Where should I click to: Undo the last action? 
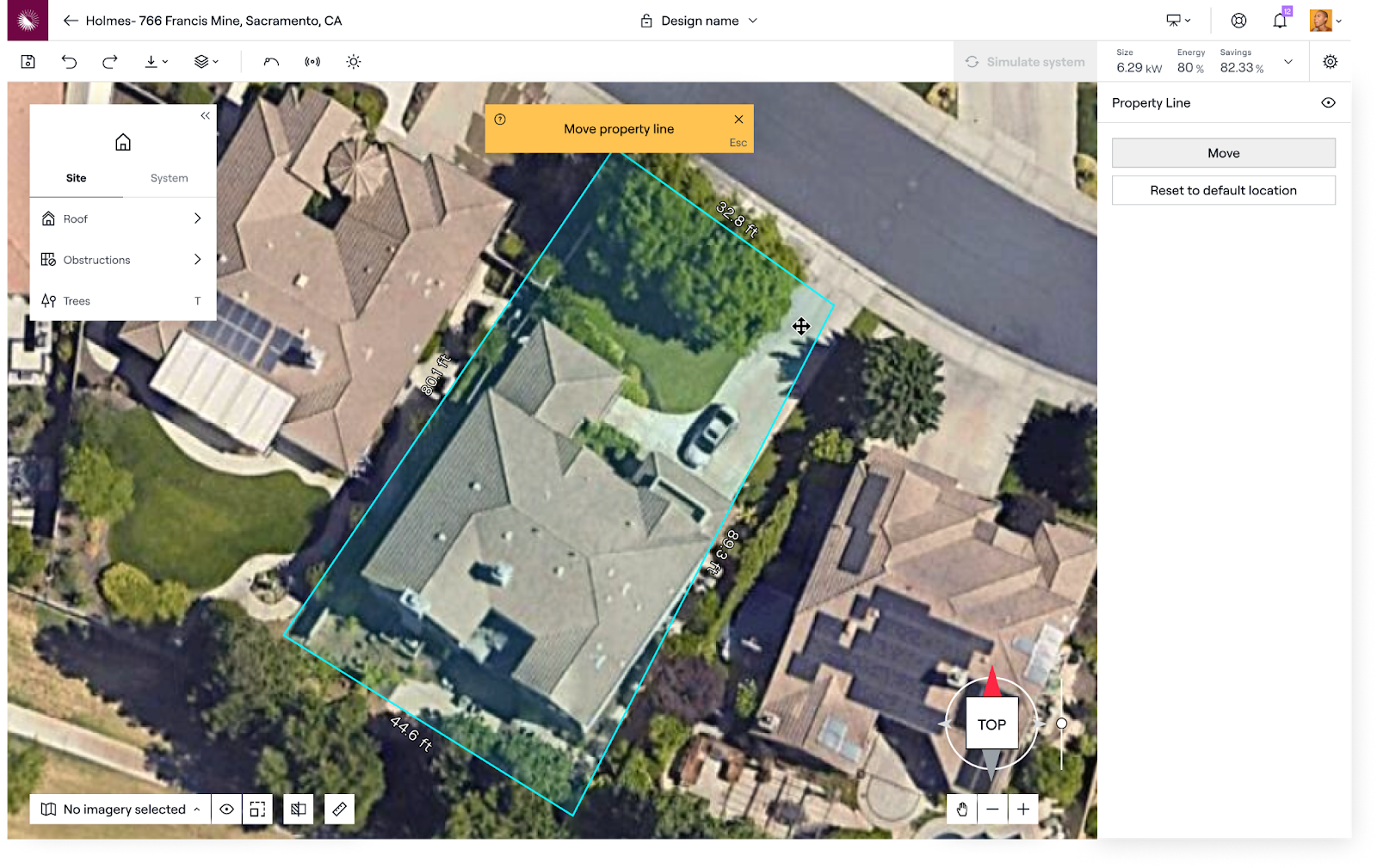70,62
